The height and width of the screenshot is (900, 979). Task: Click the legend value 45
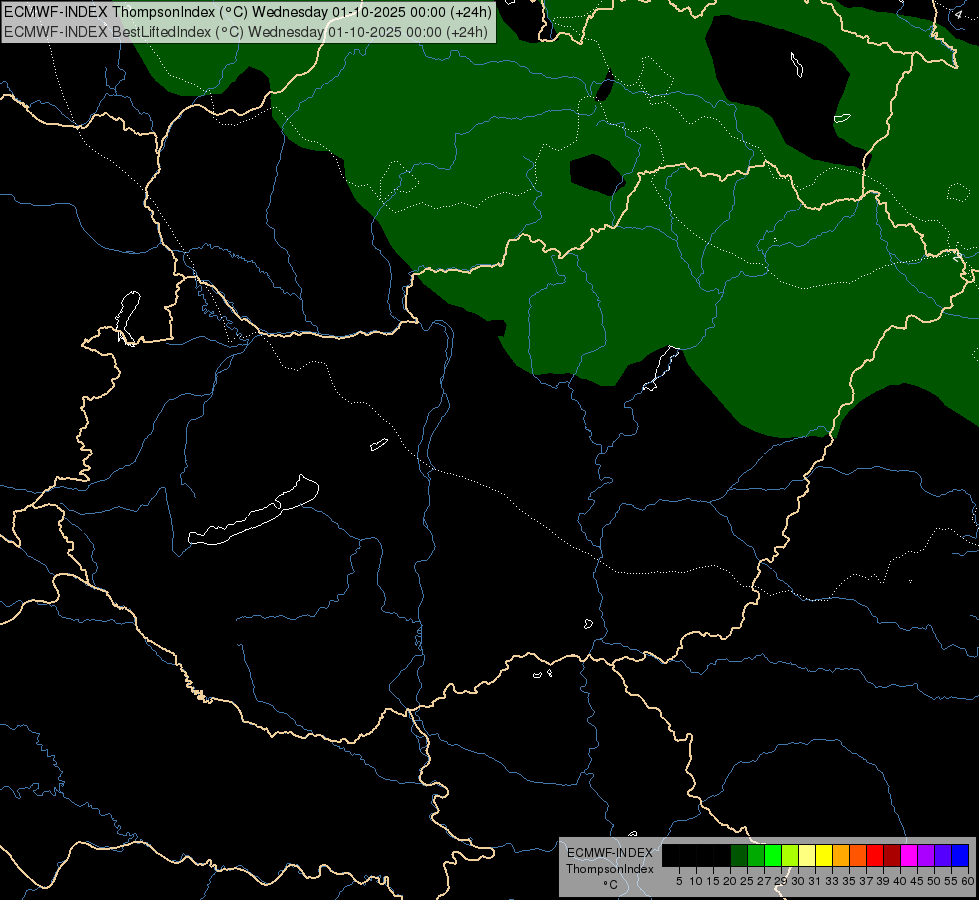tap(917, 881)
